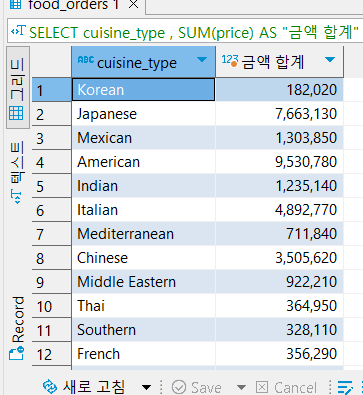Select the Chinese cell
This screenshot has width=363, height=395.
(x=143, y=258)
